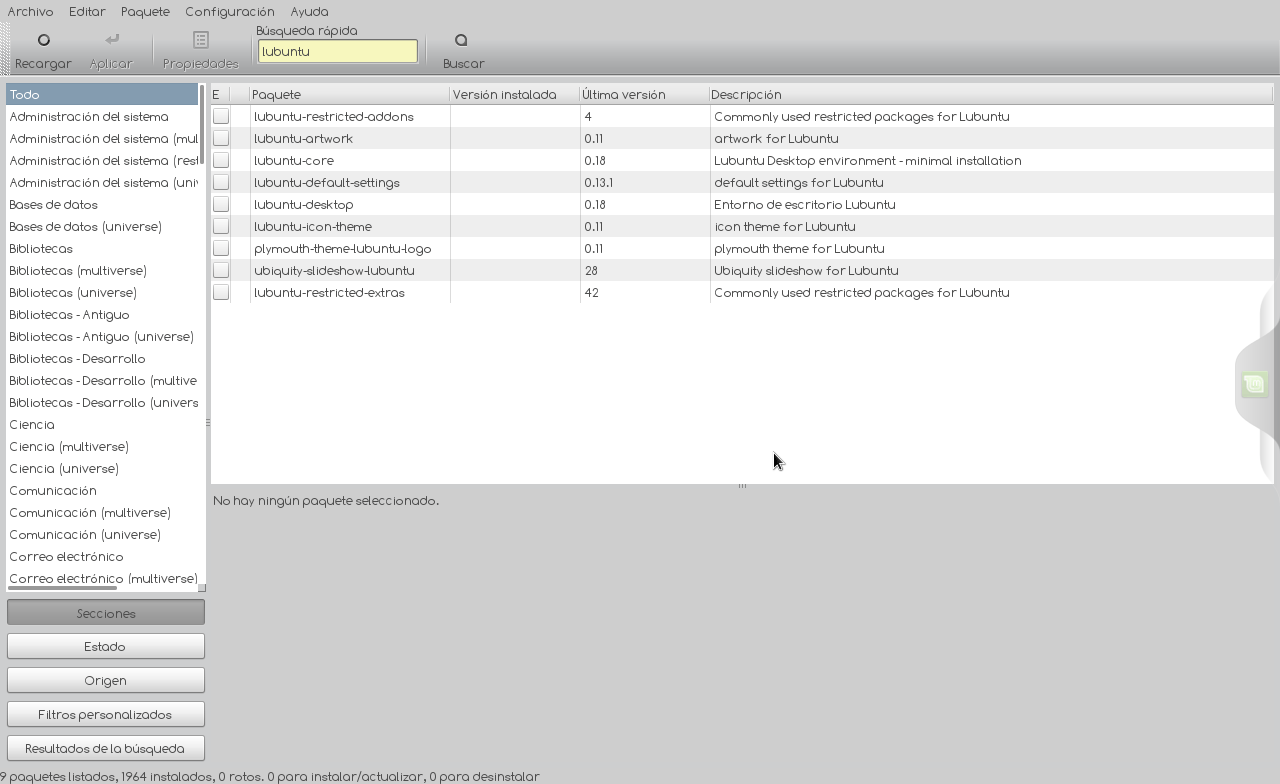Mark the ubiquity-slideshow-lubuntu checkbox
Image resolution: width=1280 pixels, height=784 pixels.
click(221, 270)
